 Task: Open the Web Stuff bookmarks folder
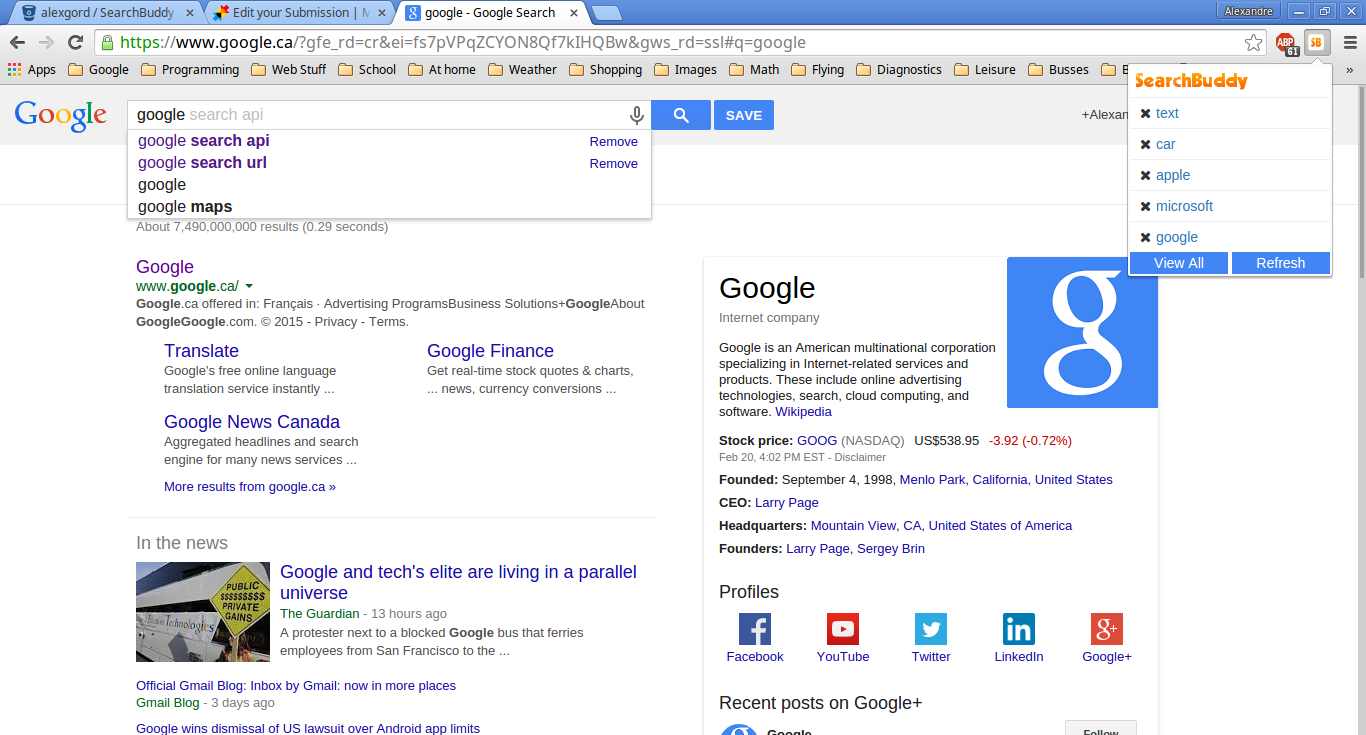(289, 69)
